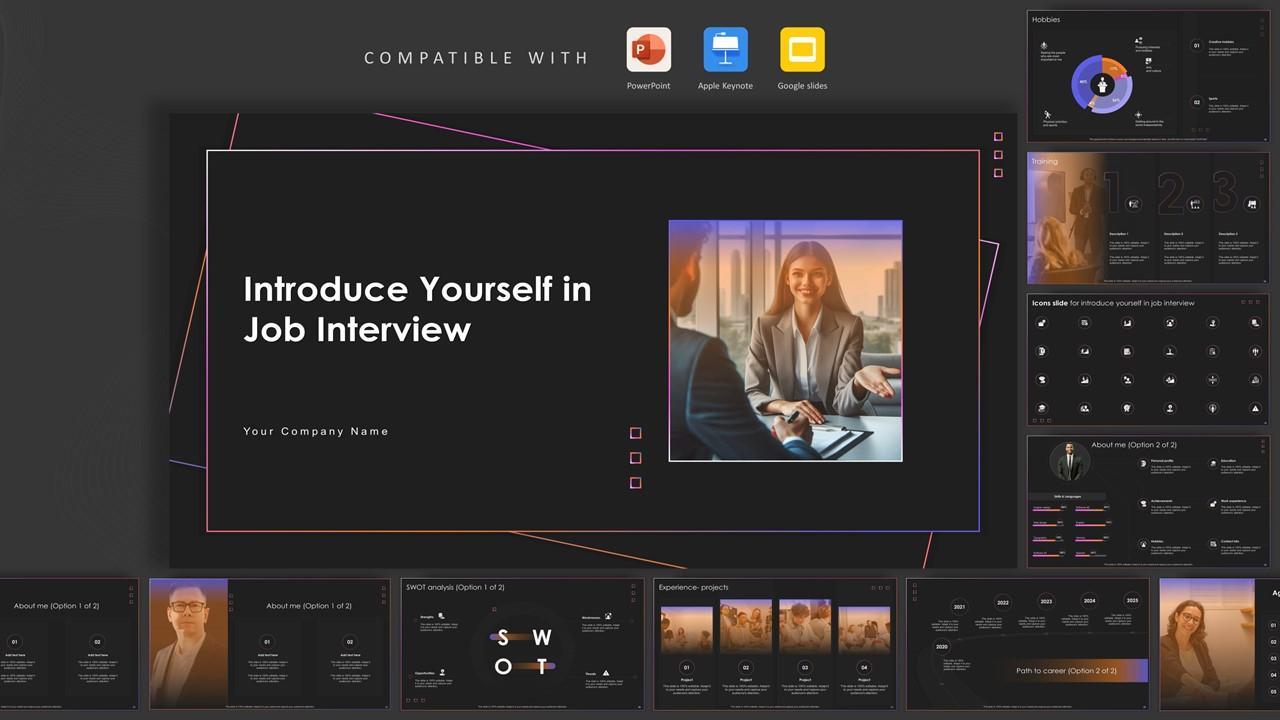Screen dimensions: 1280x720
Task: Click the Apple Keynote app icon
Action: pos(725,49)
